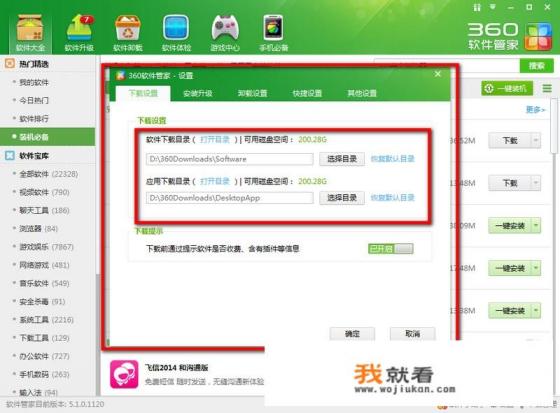Image resolution: width=560 pixels, height=413 pixels.
Task: Open the list view menu icon beside 一键装机
Action: click(x=547, y=88)
